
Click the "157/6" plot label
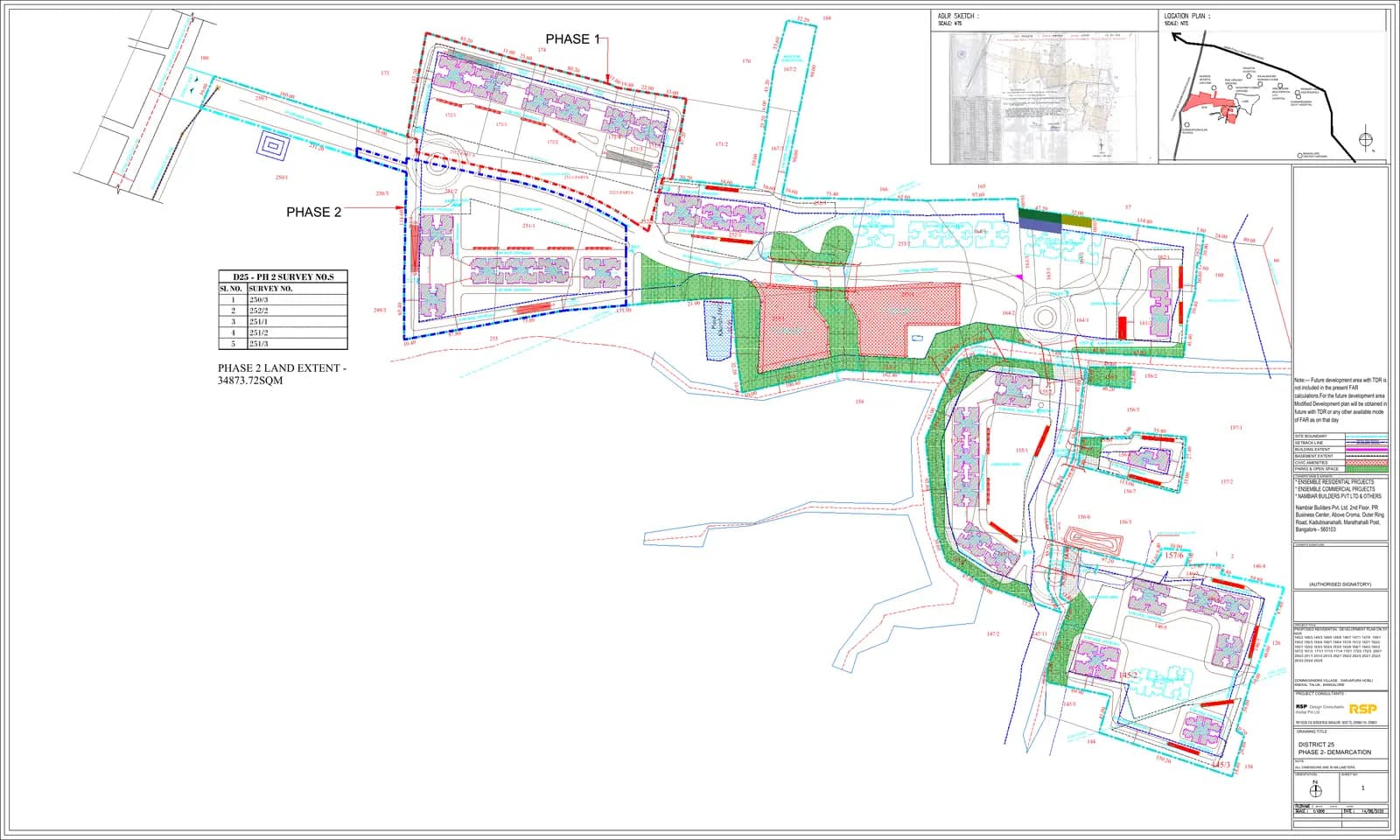pyautogui.click(x=1174, y=556)
